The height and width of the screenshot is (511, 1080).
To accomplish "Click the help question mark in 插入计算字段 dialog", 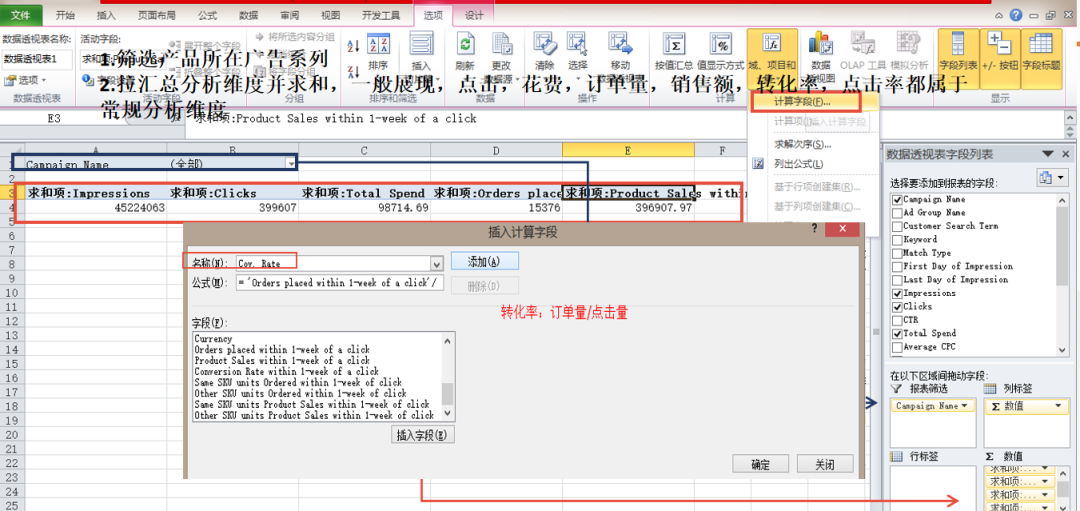I will coord(816,229).
